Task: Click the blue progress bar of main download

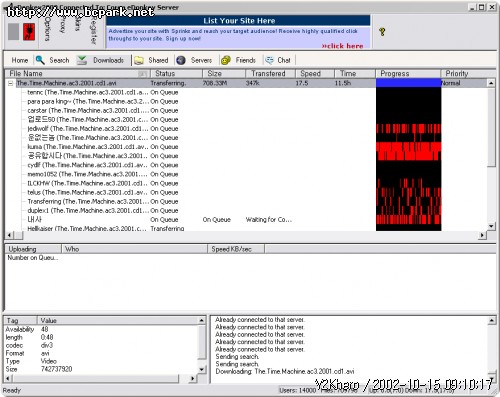Action: click(x=408, y=83)
